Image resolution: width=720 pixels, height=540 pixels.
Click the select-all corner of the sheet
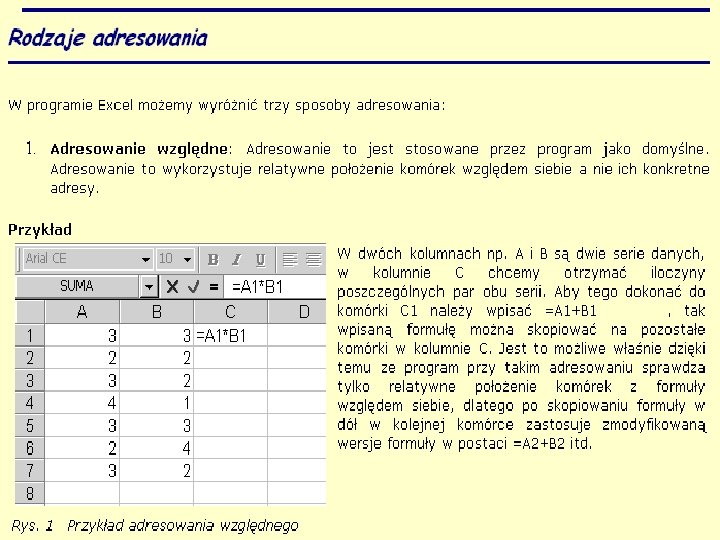(30, 312)
